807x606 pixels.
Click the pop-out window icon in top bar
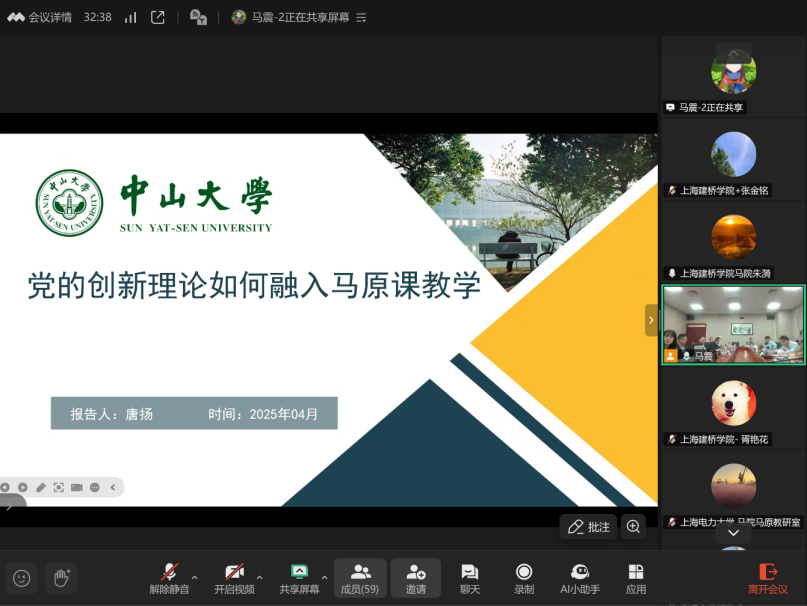click(158, 17)
